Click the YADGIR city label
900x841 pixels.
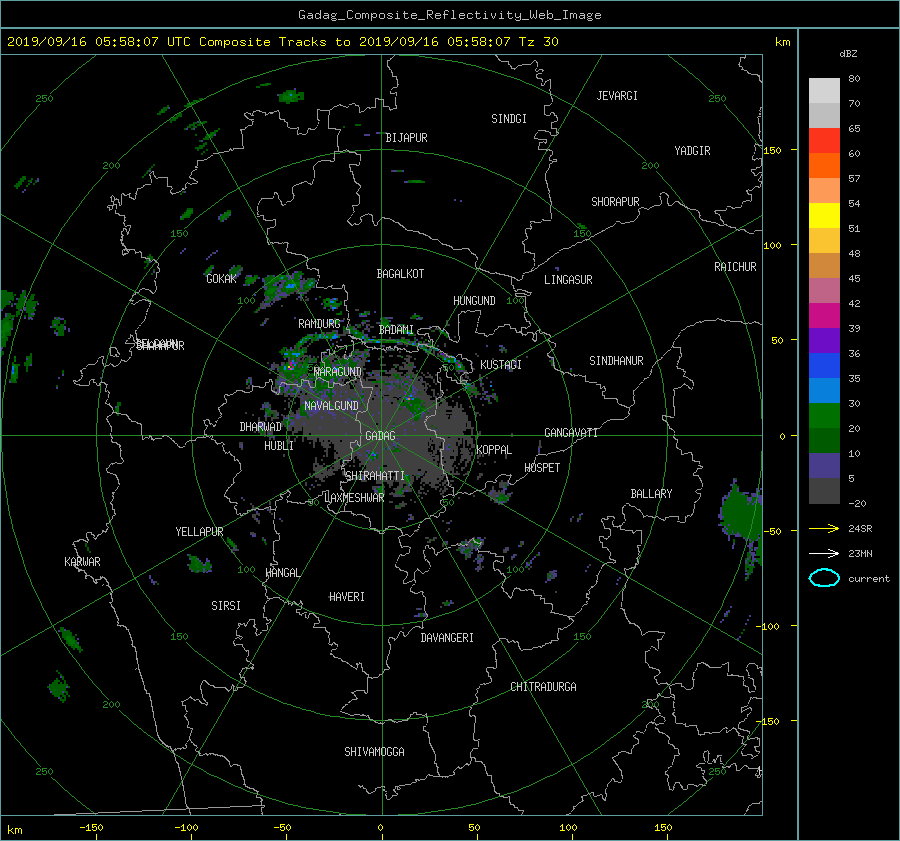point(692,151)
